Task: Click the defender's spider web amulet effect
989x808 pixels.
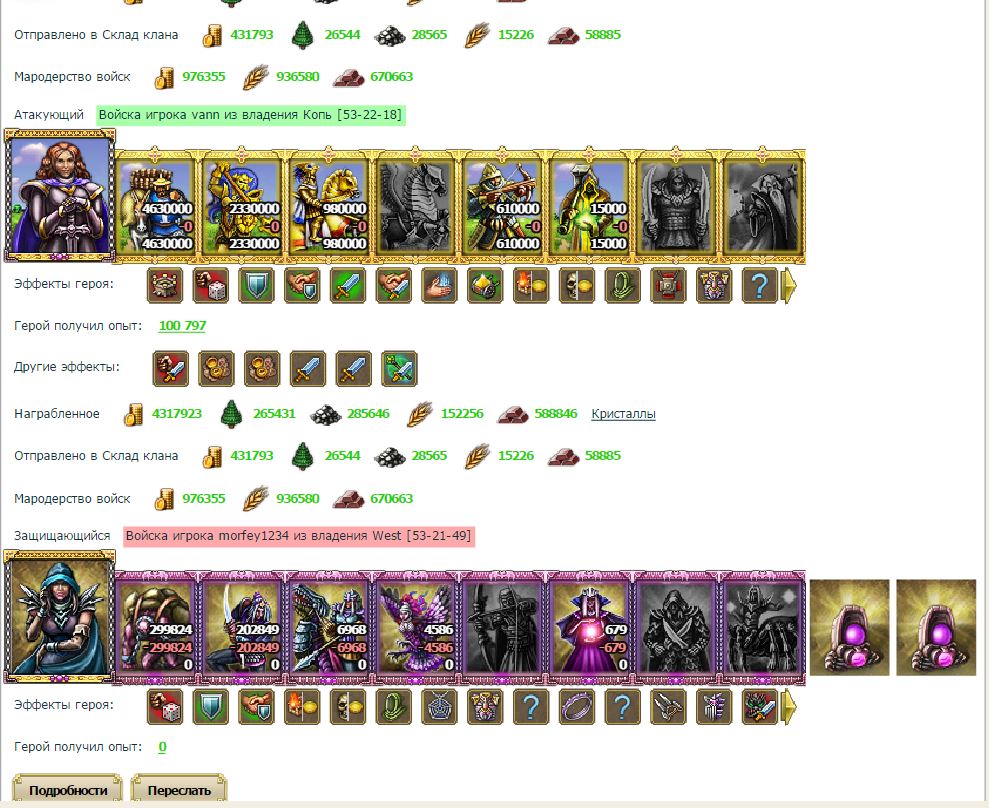Action: tap(439, 707)
